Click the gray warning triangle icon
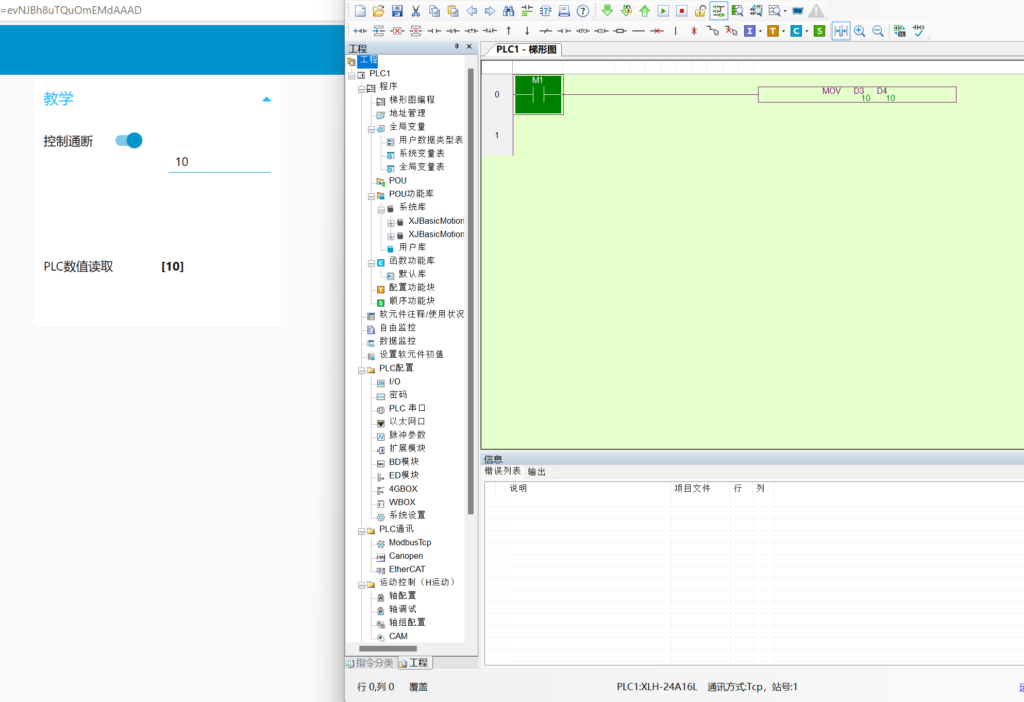 point(816,10)
